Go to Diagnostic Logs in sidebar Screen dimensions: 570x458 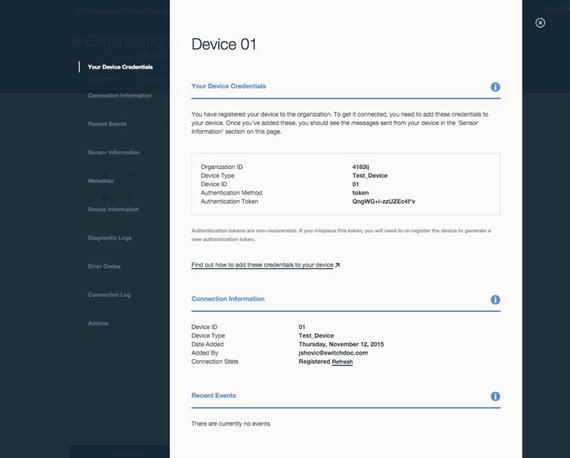click(109, 238)
